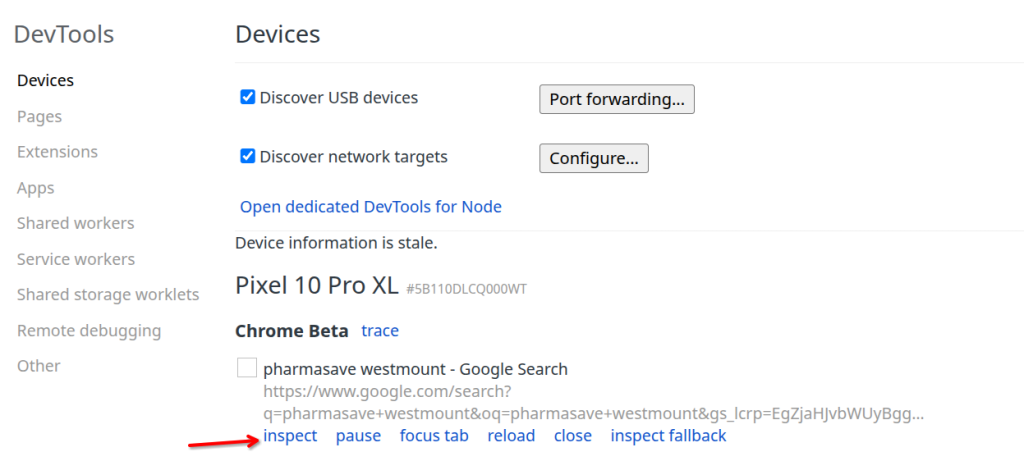Click the trace link for Chrome Beta

(380, 330)
